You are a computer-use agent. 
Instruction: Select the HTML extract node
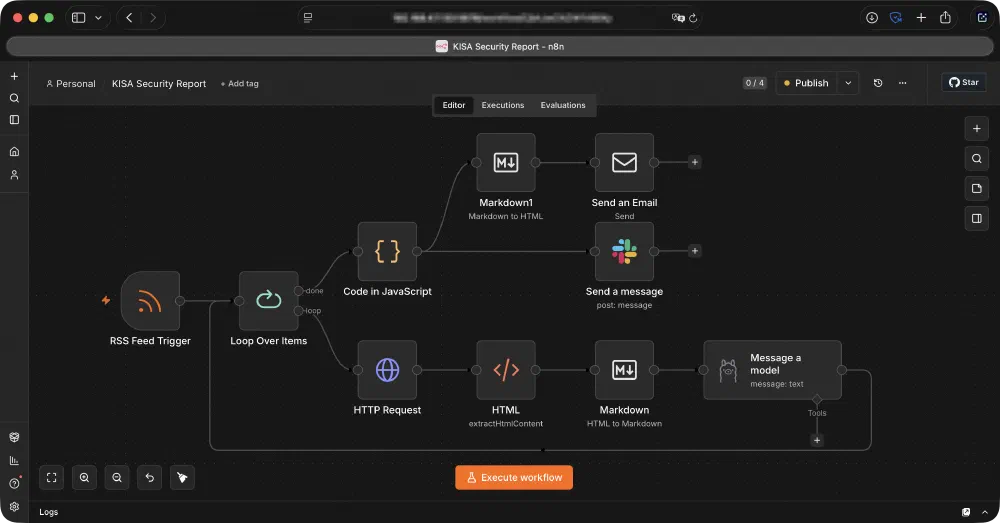506,370
